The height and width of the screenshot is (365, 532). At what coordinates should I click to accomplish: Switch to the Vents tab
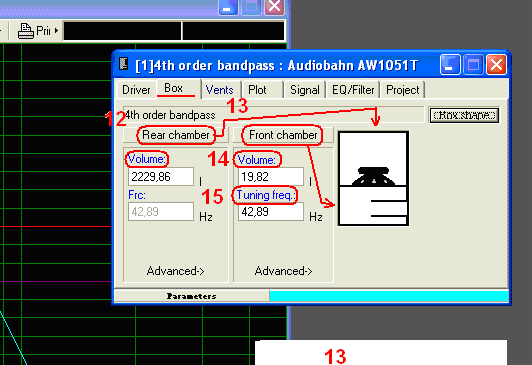click(x=221, y=90)
